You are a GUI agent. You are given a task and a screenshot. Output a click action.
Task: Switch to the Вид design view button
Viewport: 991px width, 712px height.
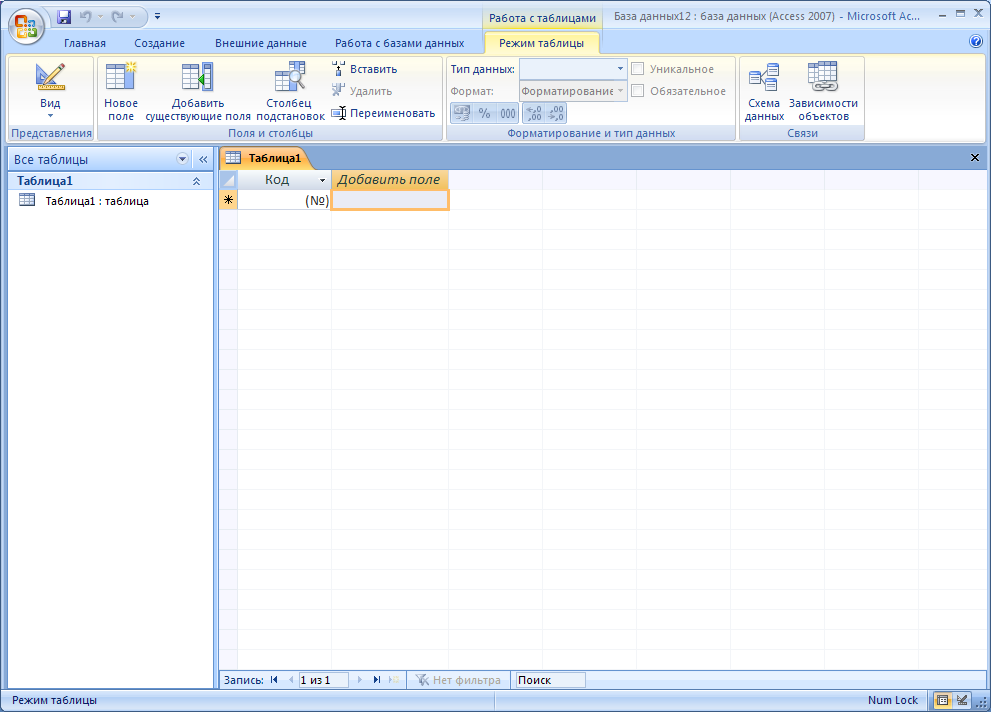pyautogui.click(x=50, y=84)
